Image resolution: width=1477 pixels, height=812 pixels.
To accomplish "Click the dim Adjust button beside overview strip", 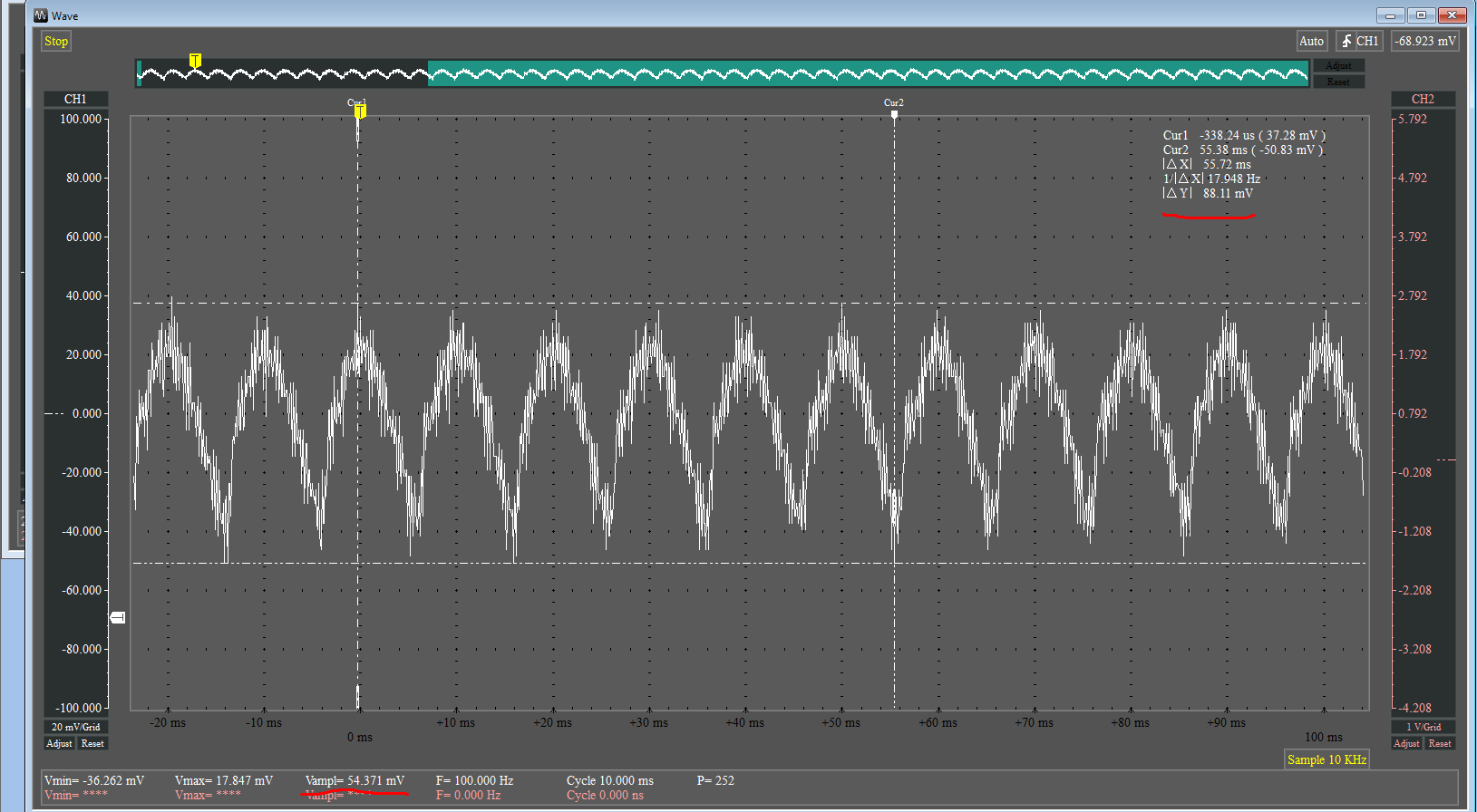I will coord(1338,65).
